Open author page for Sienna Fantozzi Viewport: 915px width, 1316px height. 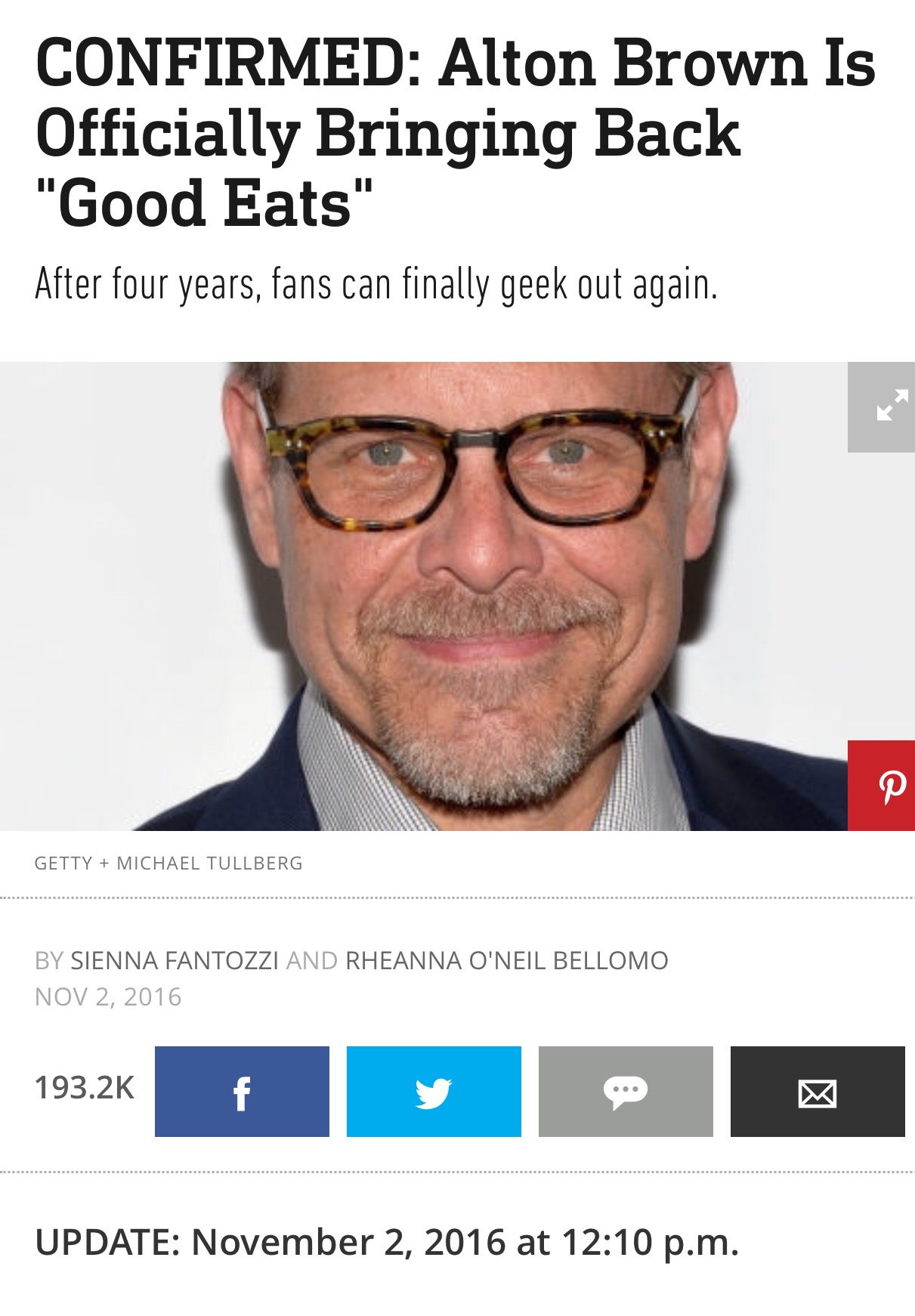175,961
